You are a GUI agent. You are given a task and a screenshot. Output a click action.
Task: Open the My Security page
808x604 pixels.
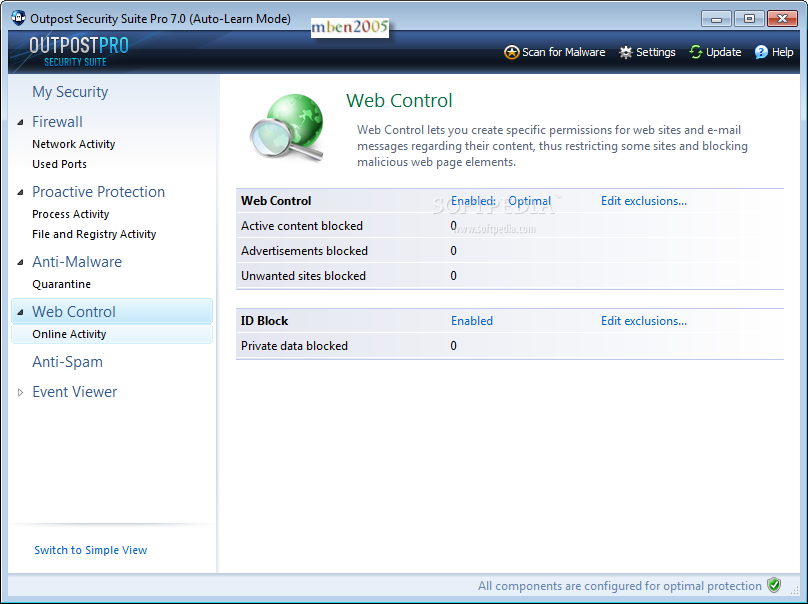[x=70, y=92]
